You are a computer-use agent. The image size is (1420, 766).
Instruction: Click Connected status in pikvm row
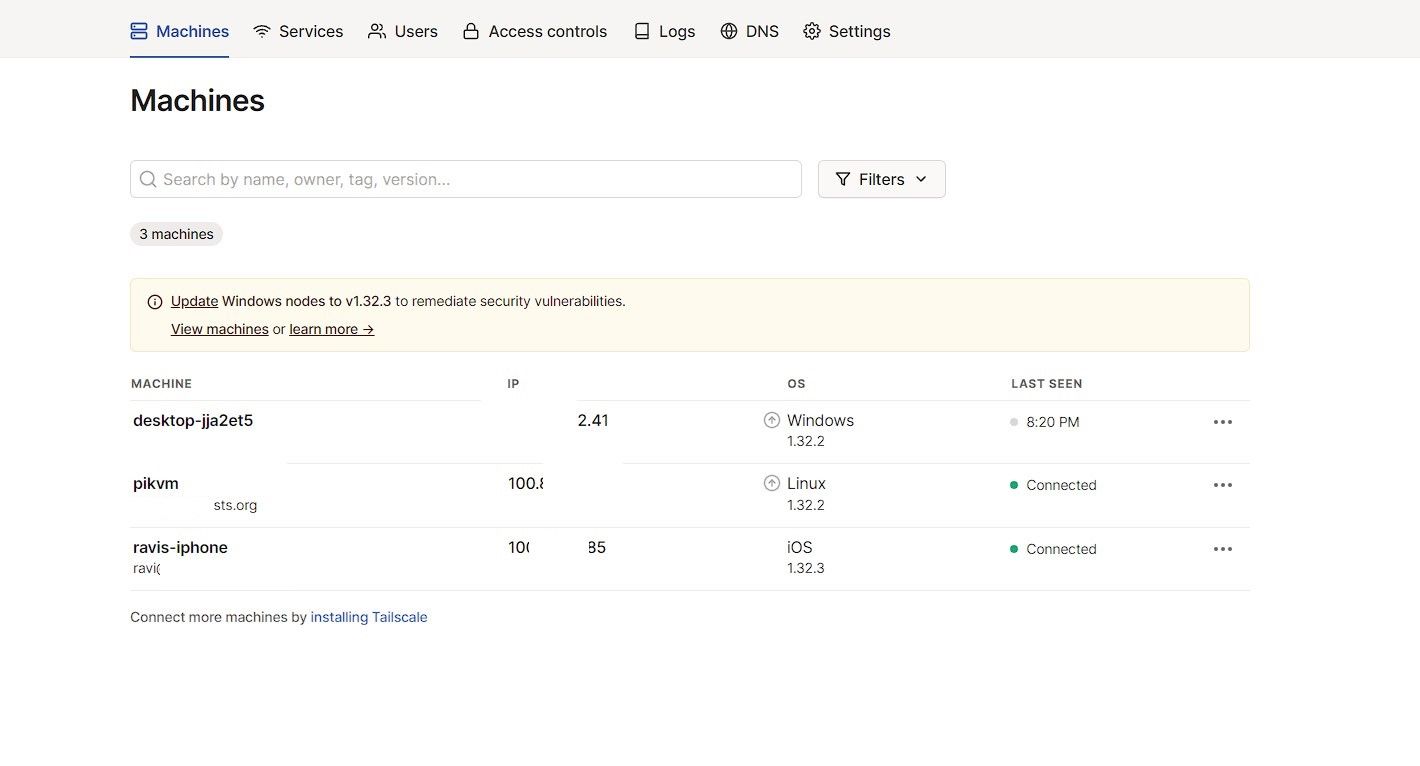click(x=1061, y=485)
